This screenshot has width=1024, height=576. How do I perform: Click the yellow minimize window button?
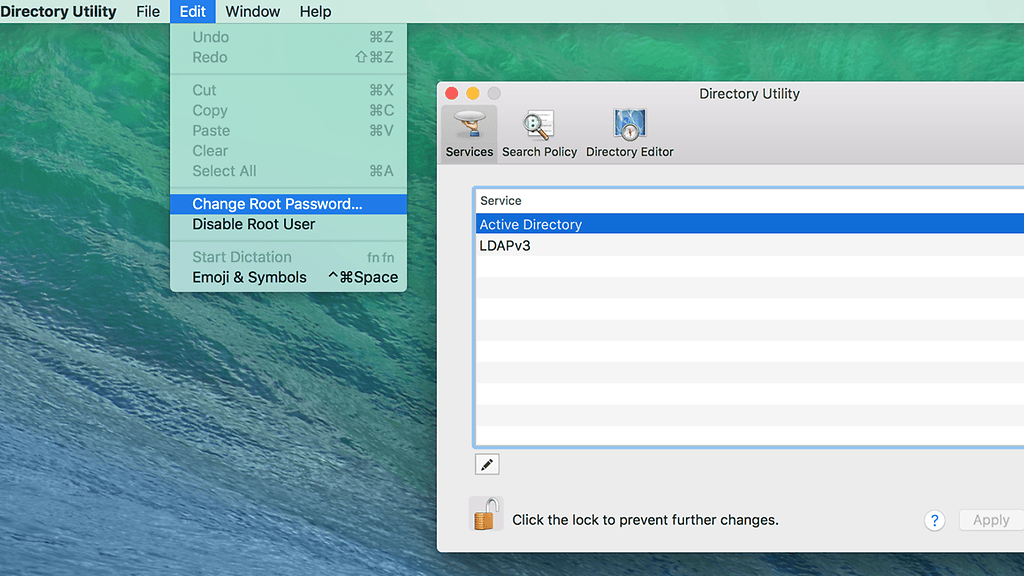pos(473,93)
